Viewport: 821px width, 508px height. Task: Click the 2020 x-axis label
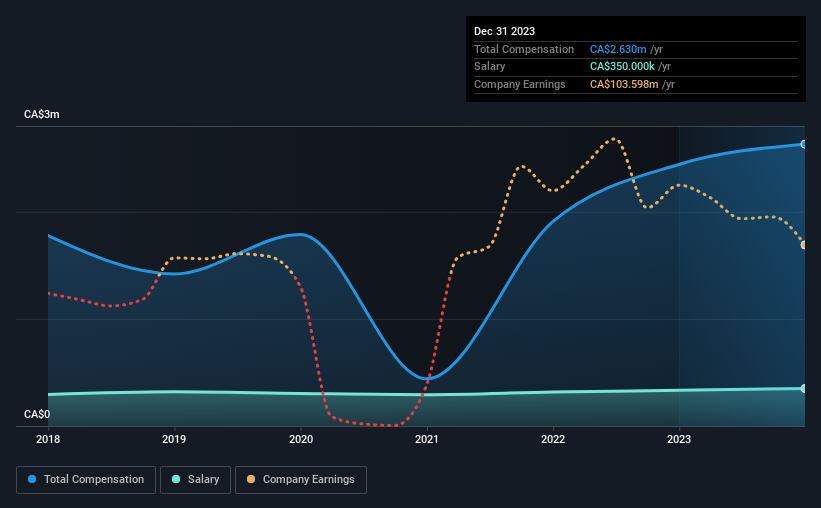point(301,439)
